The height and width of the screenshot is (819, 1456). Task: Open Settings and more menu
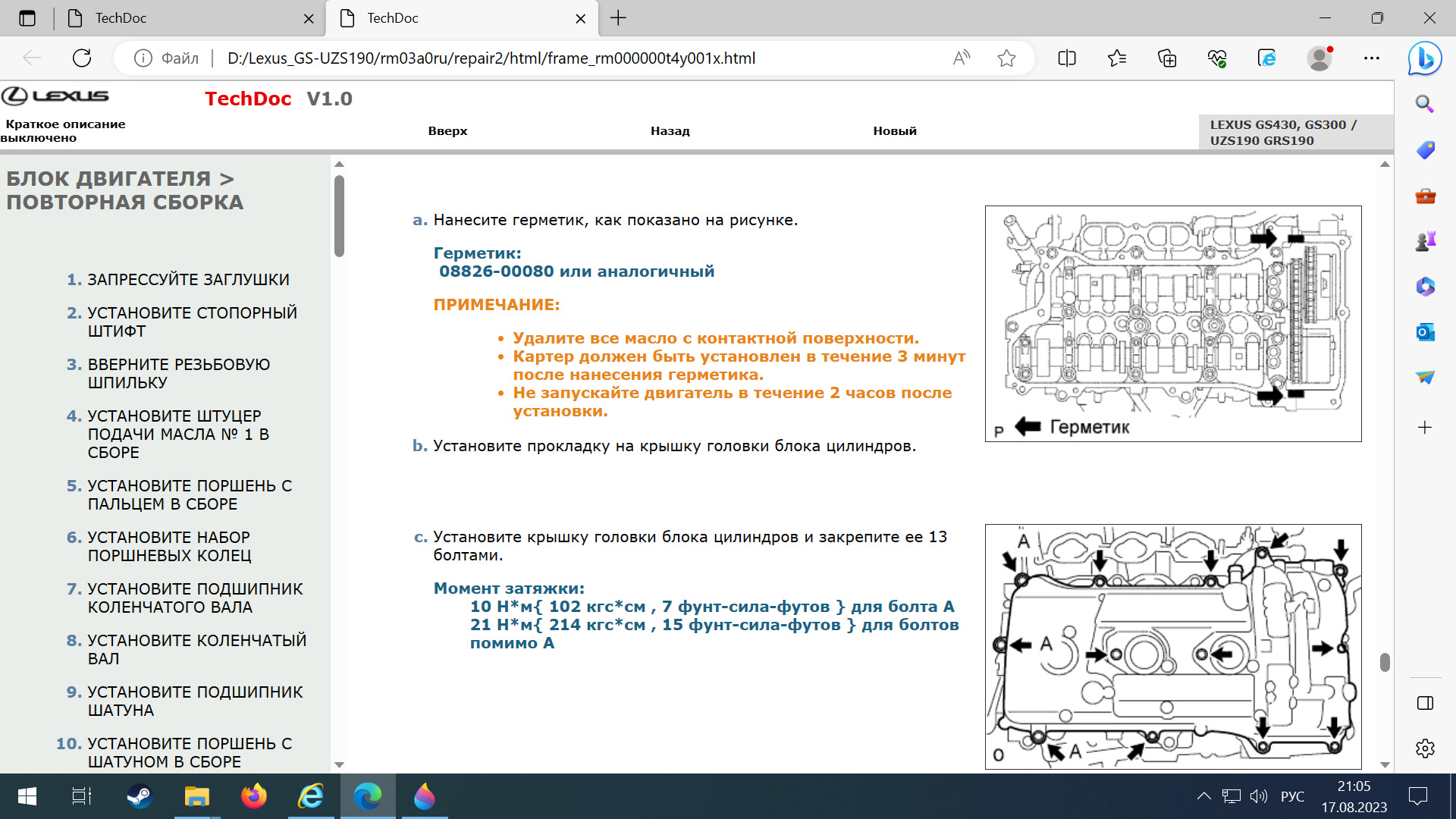click(1371, 58)
